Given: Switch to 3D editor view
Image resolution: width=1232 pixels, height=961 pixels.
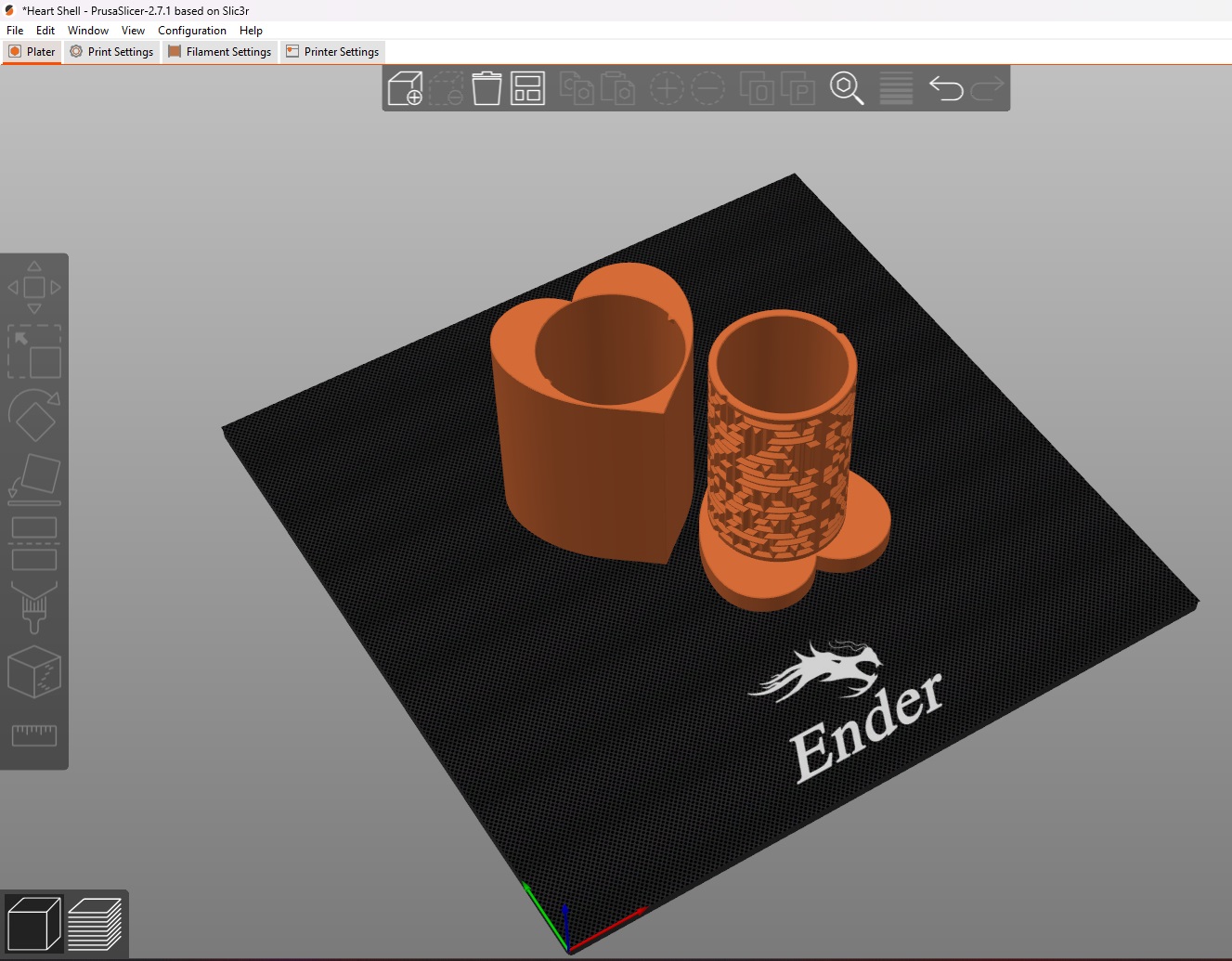Looking at the screenshot, I should pyautogui.click(x=33, y=924).
